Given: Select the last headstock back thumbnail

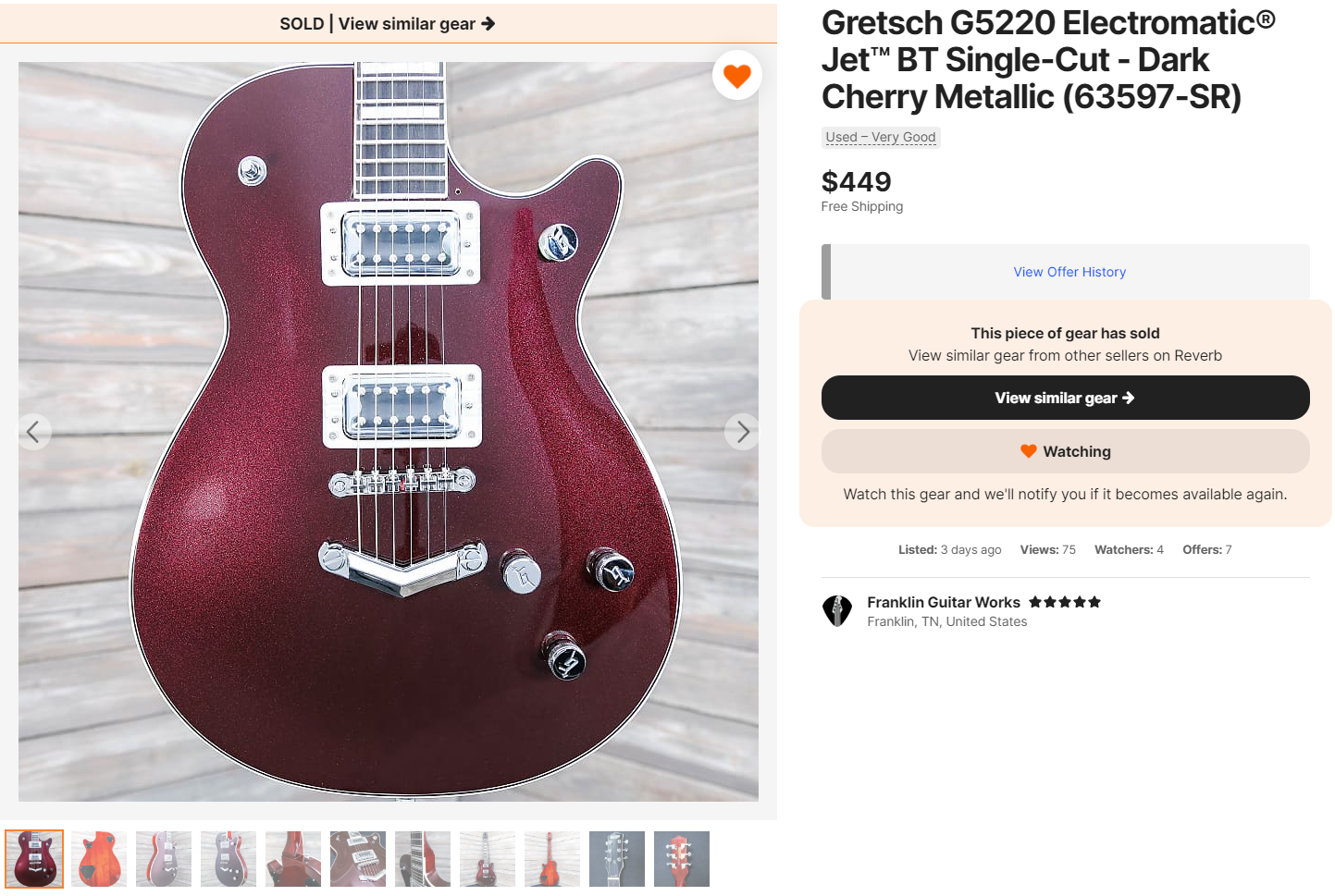Looking at the screenshot, I should pos(682,859).
